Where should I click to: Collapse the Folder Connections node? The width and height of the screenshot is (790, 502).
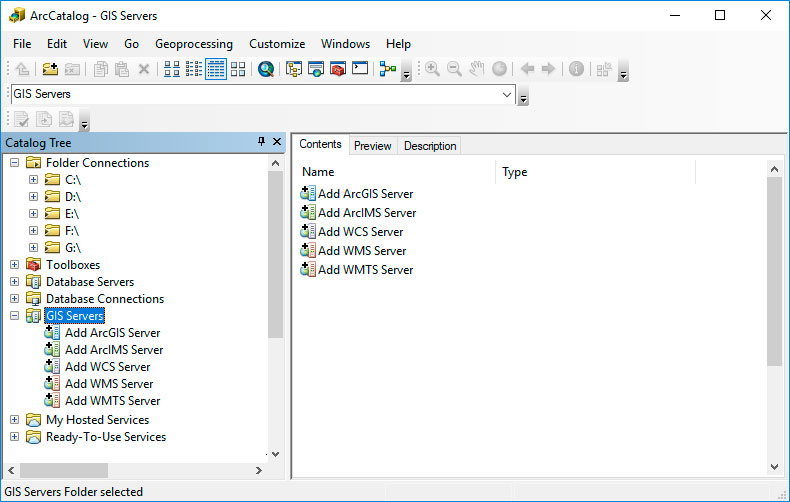[x=15, y=163]
